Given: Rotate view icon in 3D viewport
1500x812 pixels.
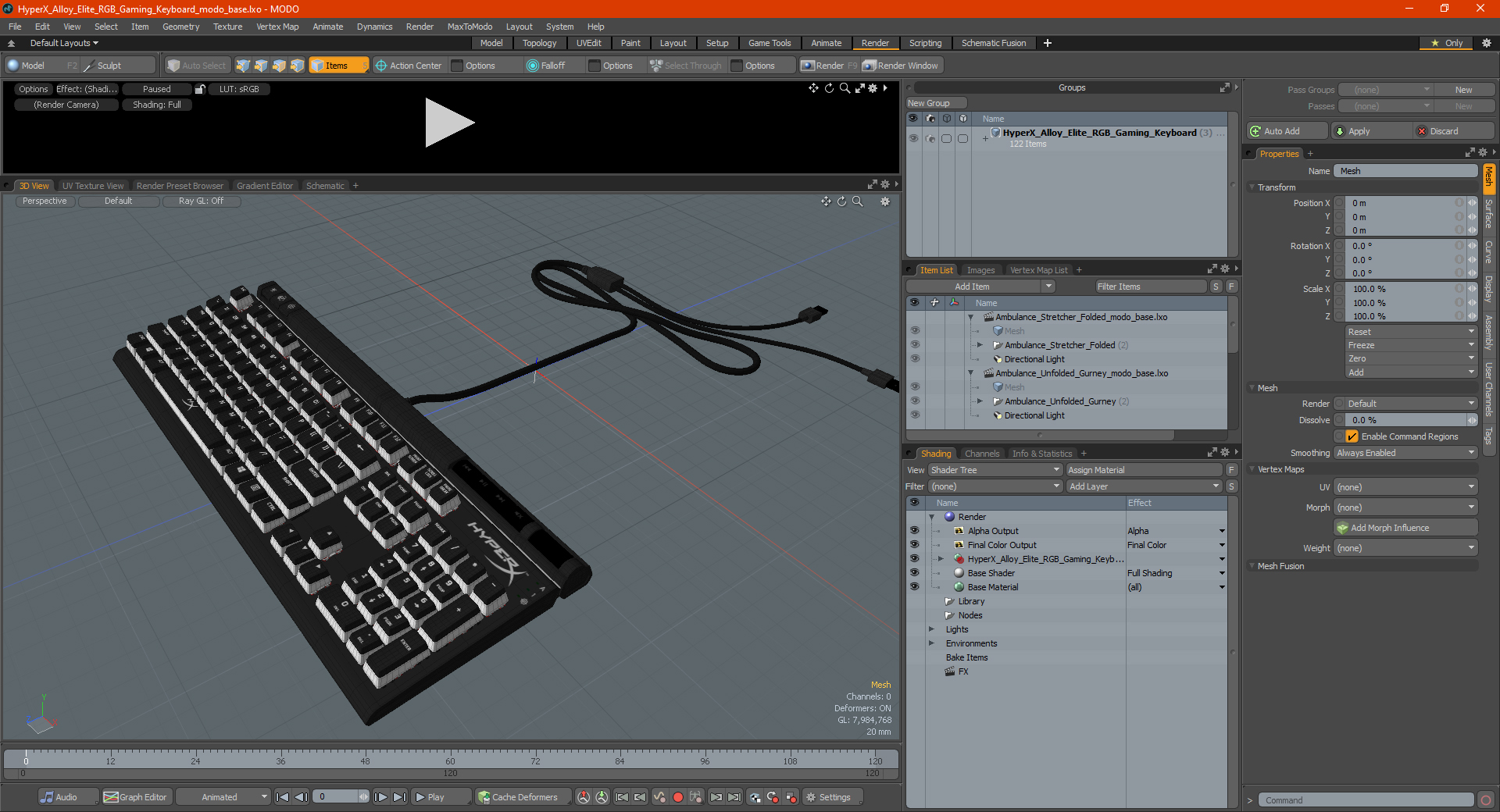Looking at the screenshot, I should (x=841, y=201).
